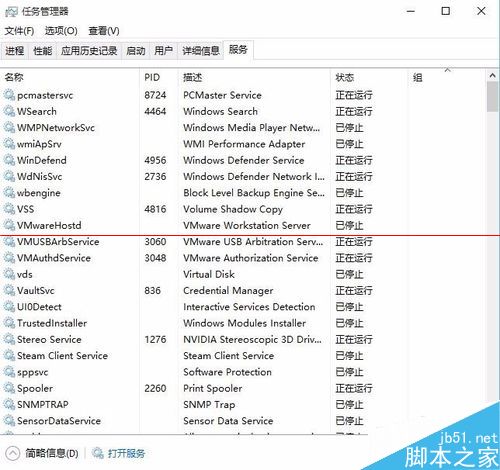Screen dimensions: 500x470
Task: Click the gear icon beside SNMPTRAP
Action: tap(9, 405)
